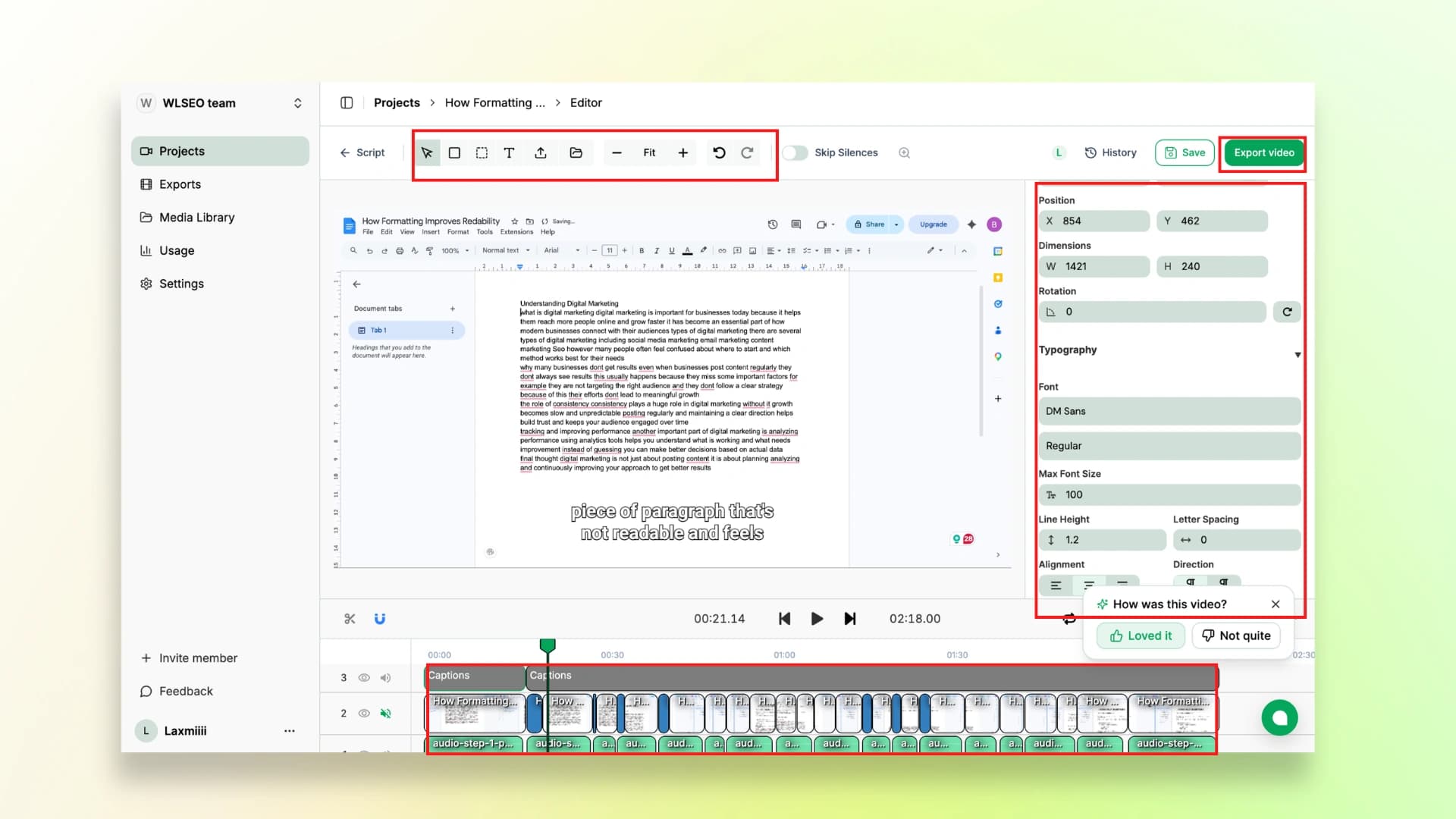Go to the Projects breadcrumb
Viewport: 1456px width, 819px height.
point(397,102)
